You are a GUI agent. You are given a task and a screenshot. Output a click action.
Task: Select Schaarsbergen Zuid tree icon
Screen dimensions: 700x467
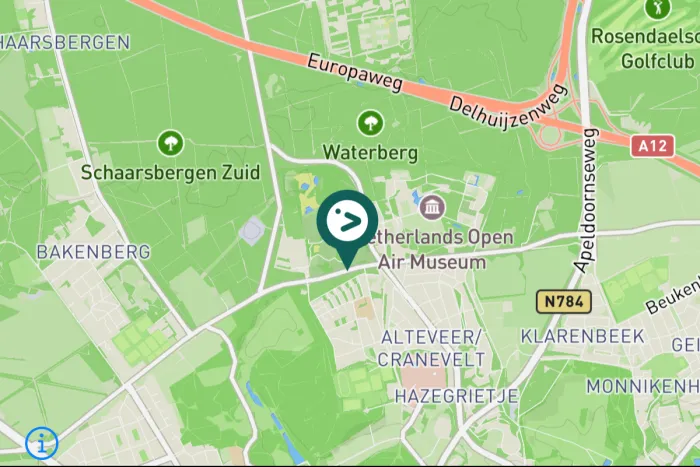point(170,143)
